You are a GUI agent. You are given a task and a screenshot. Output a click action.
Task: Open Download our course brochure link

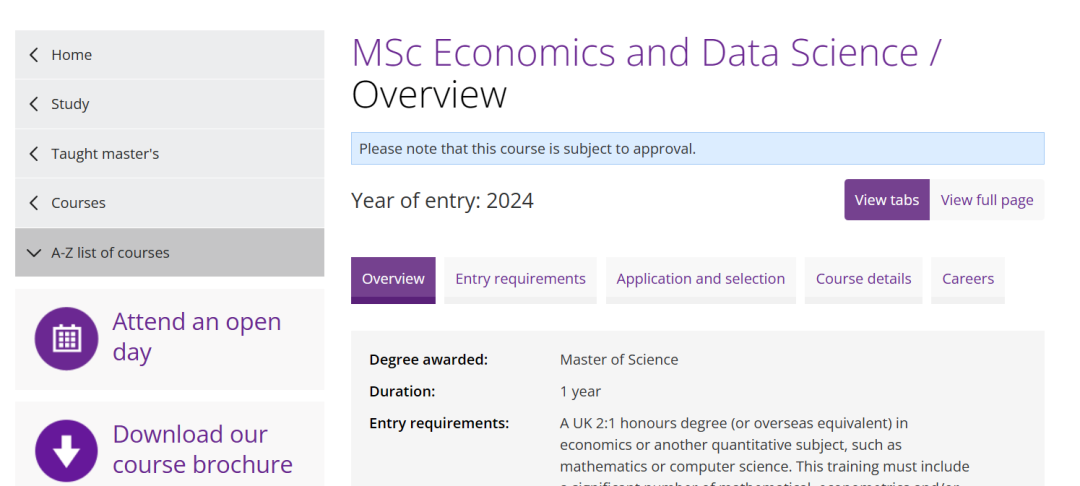point(202,450)
